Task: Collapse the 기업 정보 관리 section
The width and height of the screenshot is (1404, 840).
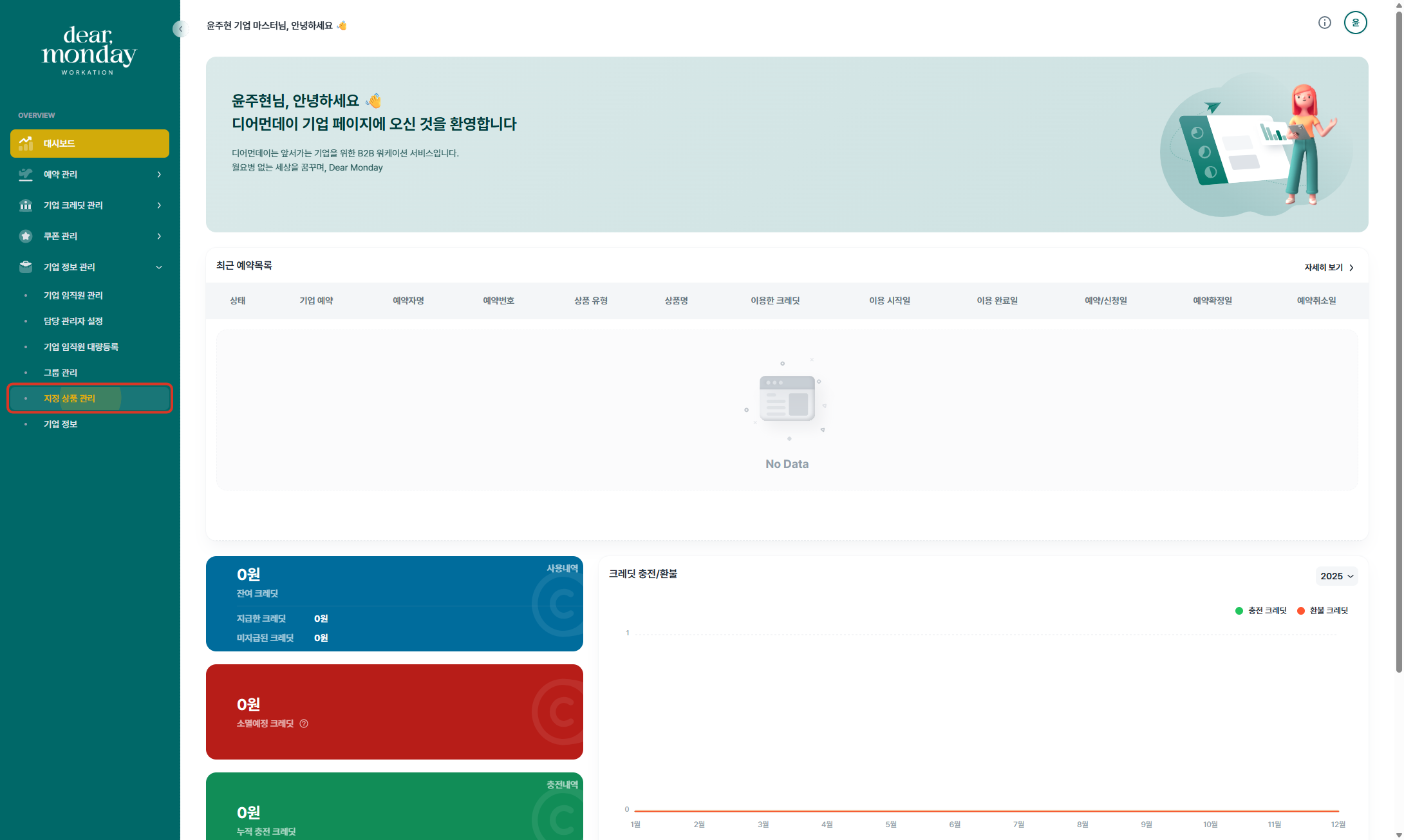Action: coord(159,267)
